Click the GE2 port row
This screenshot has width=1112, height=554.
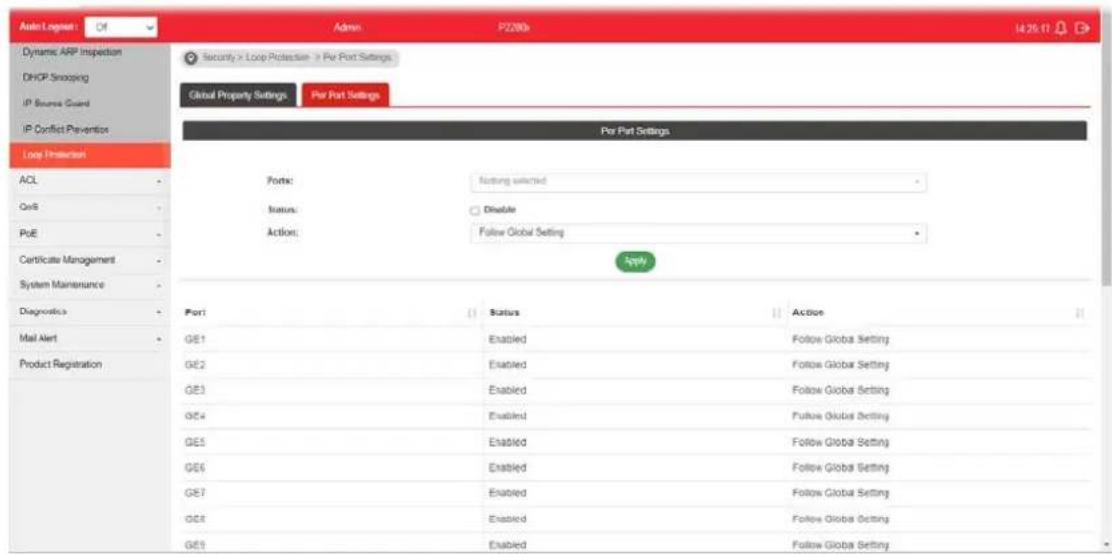point(635,365)
